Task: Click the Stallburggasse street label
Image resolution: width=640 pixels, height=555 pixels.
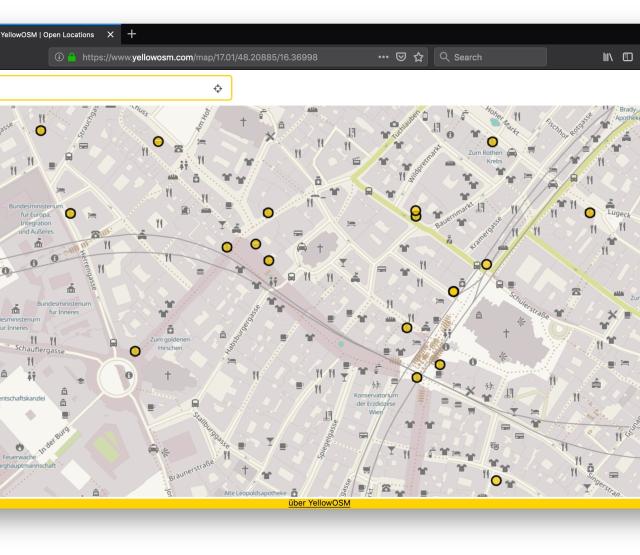Action: [x=211, y=429]
